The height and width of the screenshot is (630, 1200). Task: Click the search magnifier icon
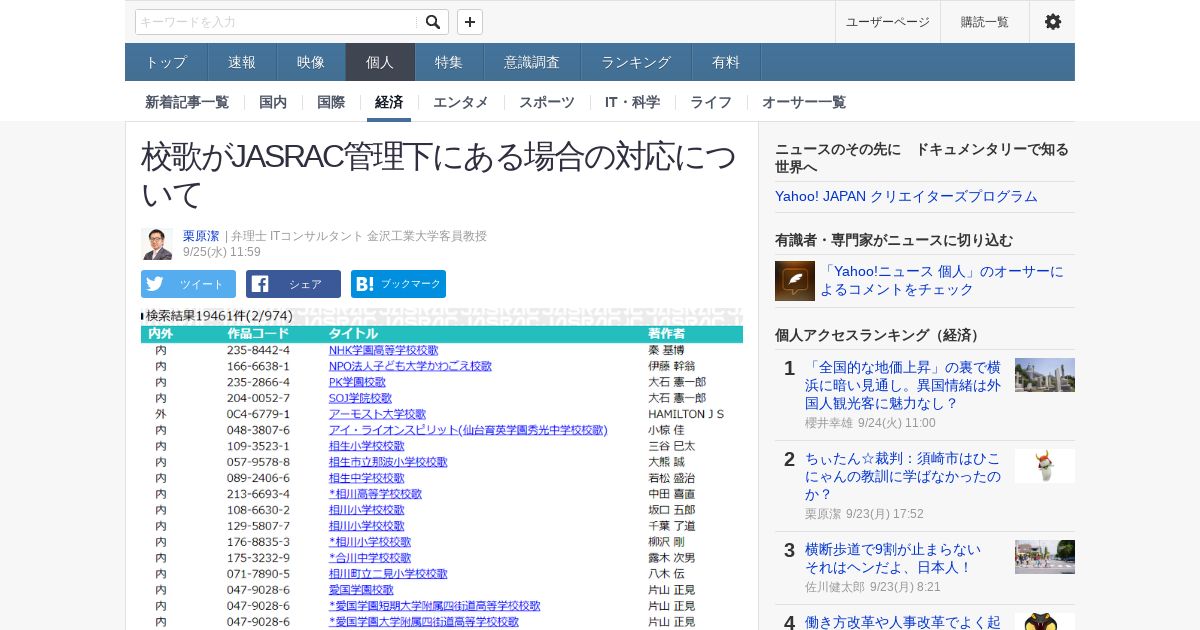click(x=432, y=22)
